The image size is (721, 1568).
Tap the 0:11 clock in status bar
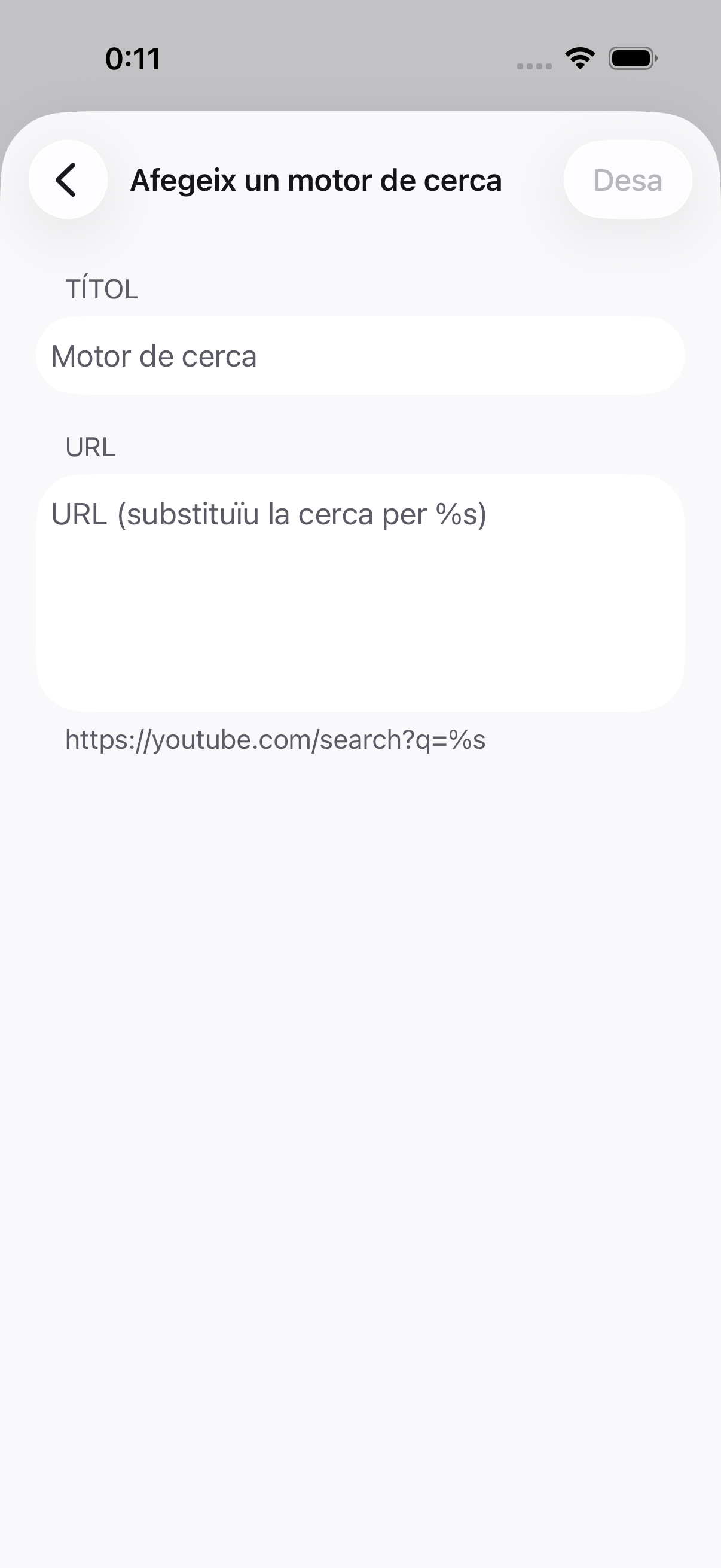point(133,59)
